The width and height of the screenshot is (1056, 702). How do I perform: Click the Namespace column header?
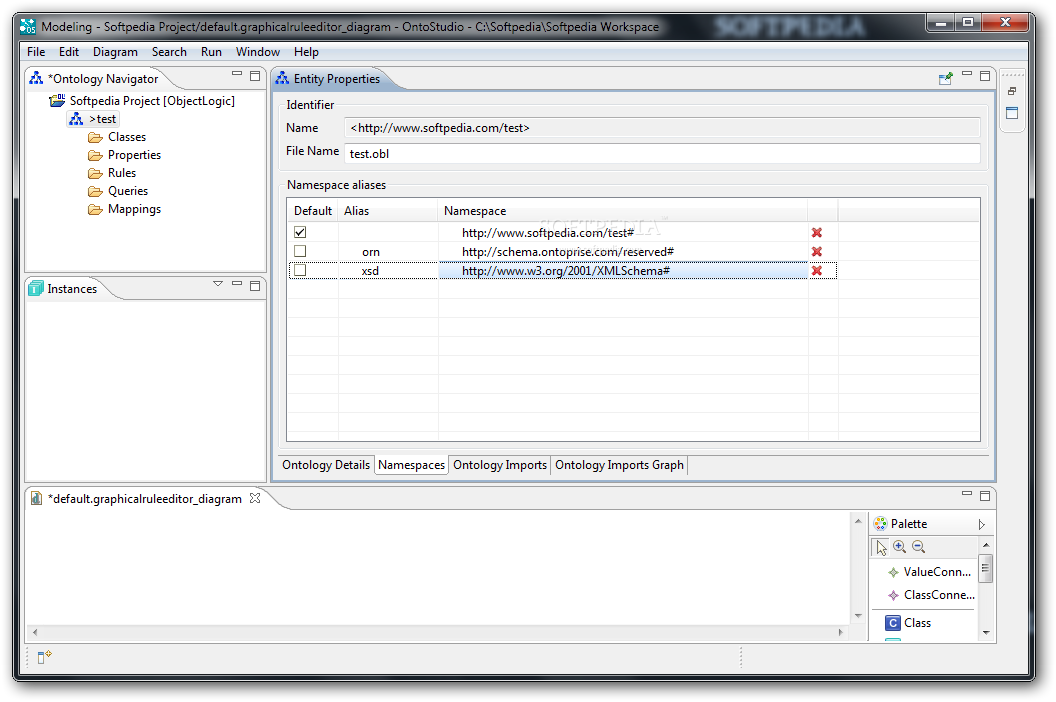tap(623, 211)
